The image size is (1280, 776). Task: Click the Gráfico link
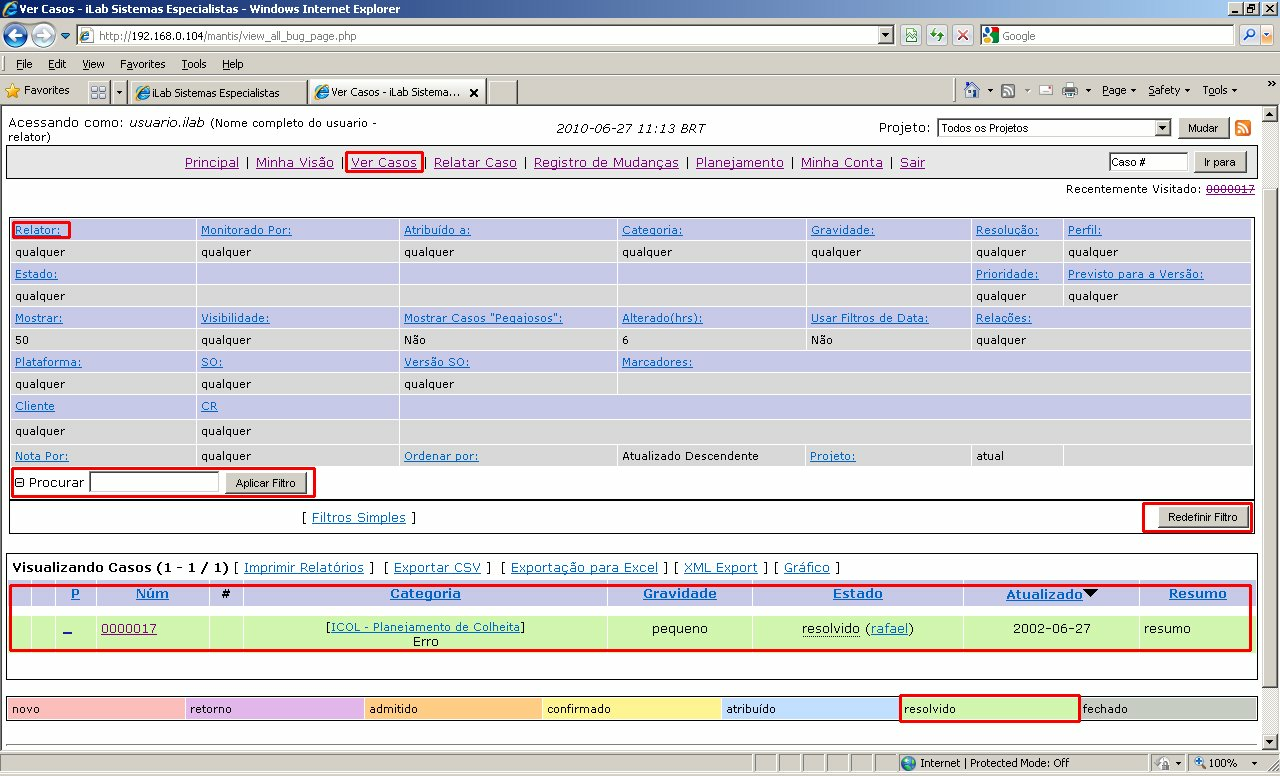(x=807, y=567)
